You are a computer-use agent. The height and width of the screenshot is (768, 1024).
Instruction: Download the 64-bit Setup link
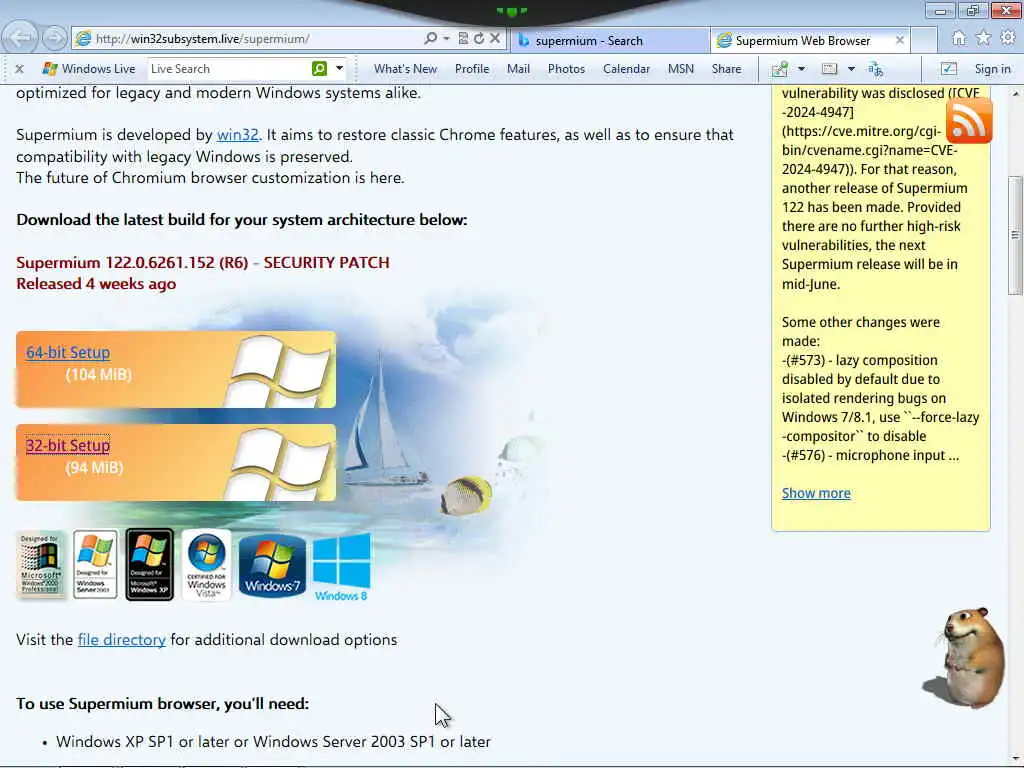[68, 352]
